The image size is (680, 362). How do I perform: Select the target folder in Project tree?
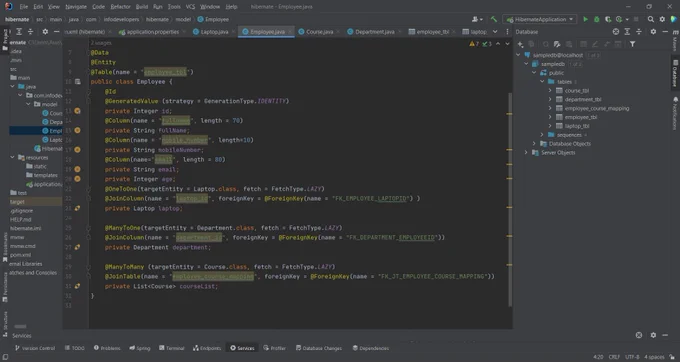(36, 202)
